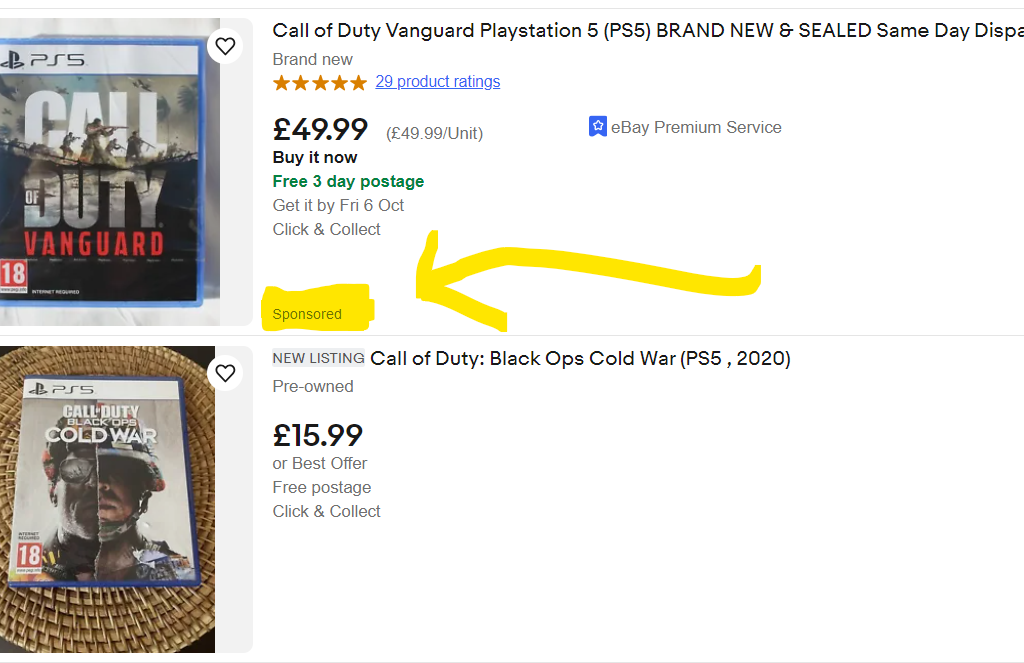Add Vanguard to watchlist via heart toggle
This screenshot has height=663, width=1024.
click(225, 45)
